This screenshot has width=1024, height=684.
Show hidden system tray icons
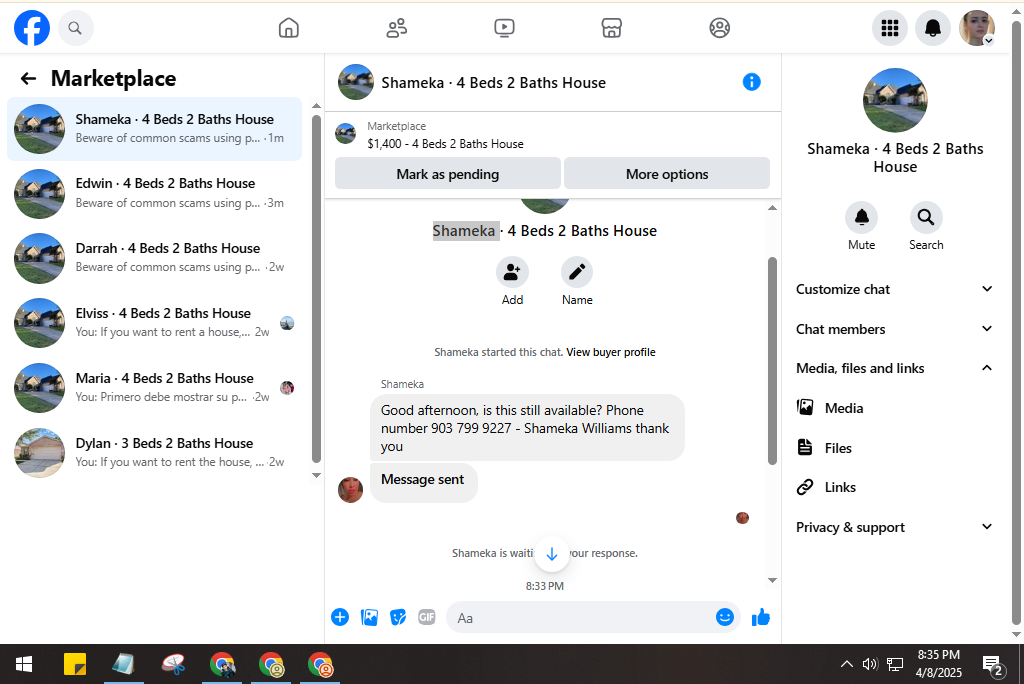846,664
